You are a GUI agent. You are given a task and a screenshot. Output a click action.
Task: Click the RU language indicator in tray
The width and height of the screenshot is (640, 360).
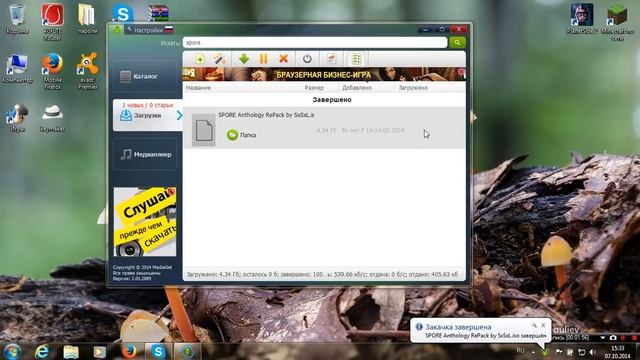[520, 351]
